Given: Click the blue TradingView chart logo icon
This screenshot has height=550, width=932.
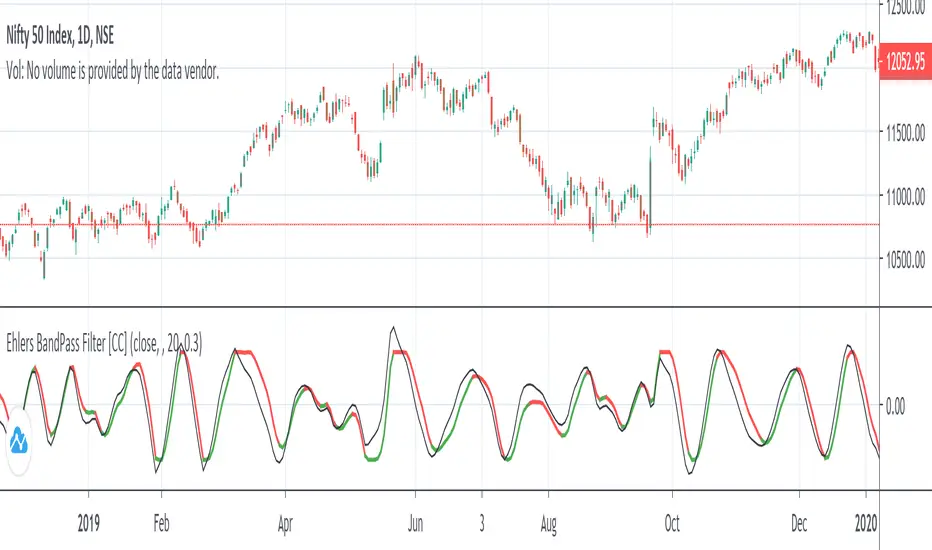Looking at the screenshot, I should click(x=18, y=441).
